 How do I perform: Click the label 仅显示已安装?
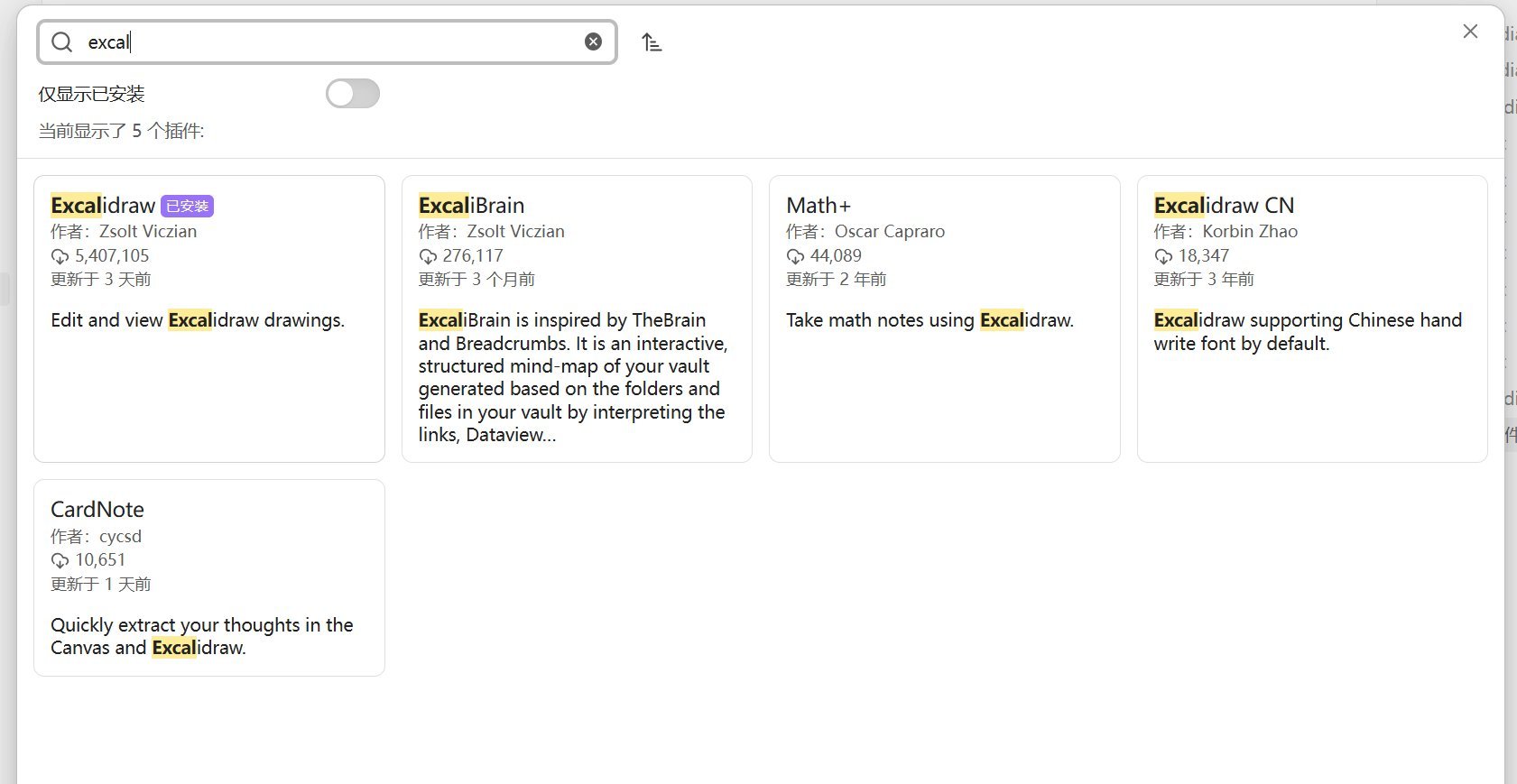click(x=91, y=94)
